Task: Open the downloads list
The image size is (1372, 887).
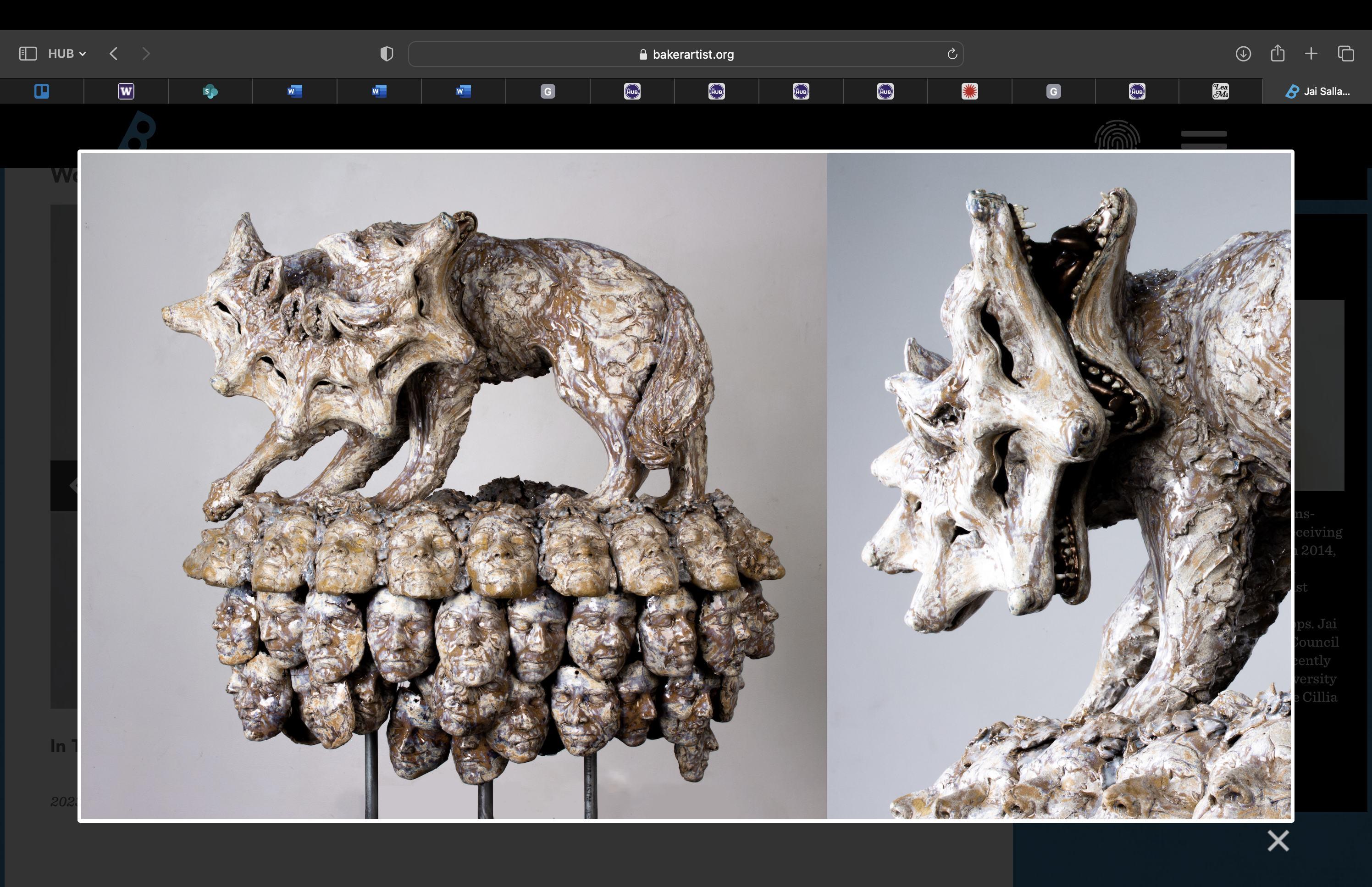Action: click(x=1242, y=54)
